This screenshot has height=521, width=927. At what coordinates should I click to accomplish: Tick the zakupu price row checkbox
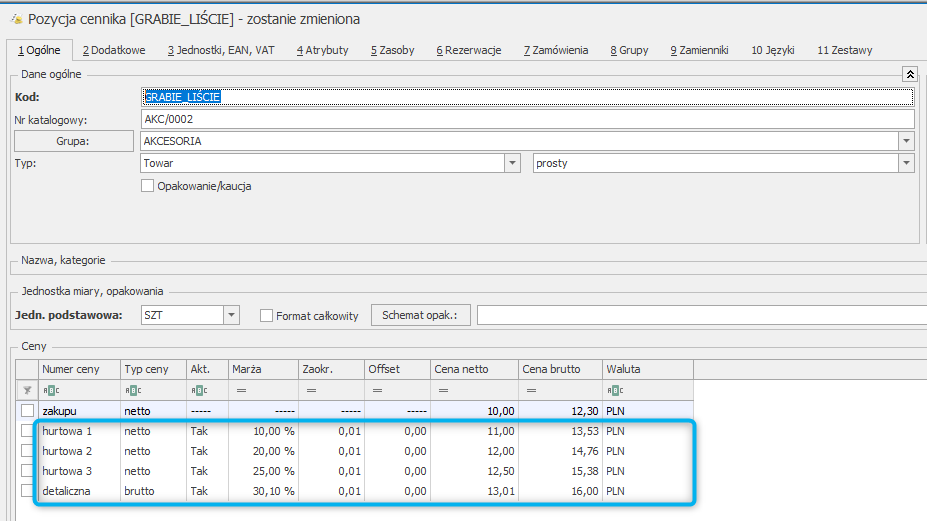click(27, 410)
